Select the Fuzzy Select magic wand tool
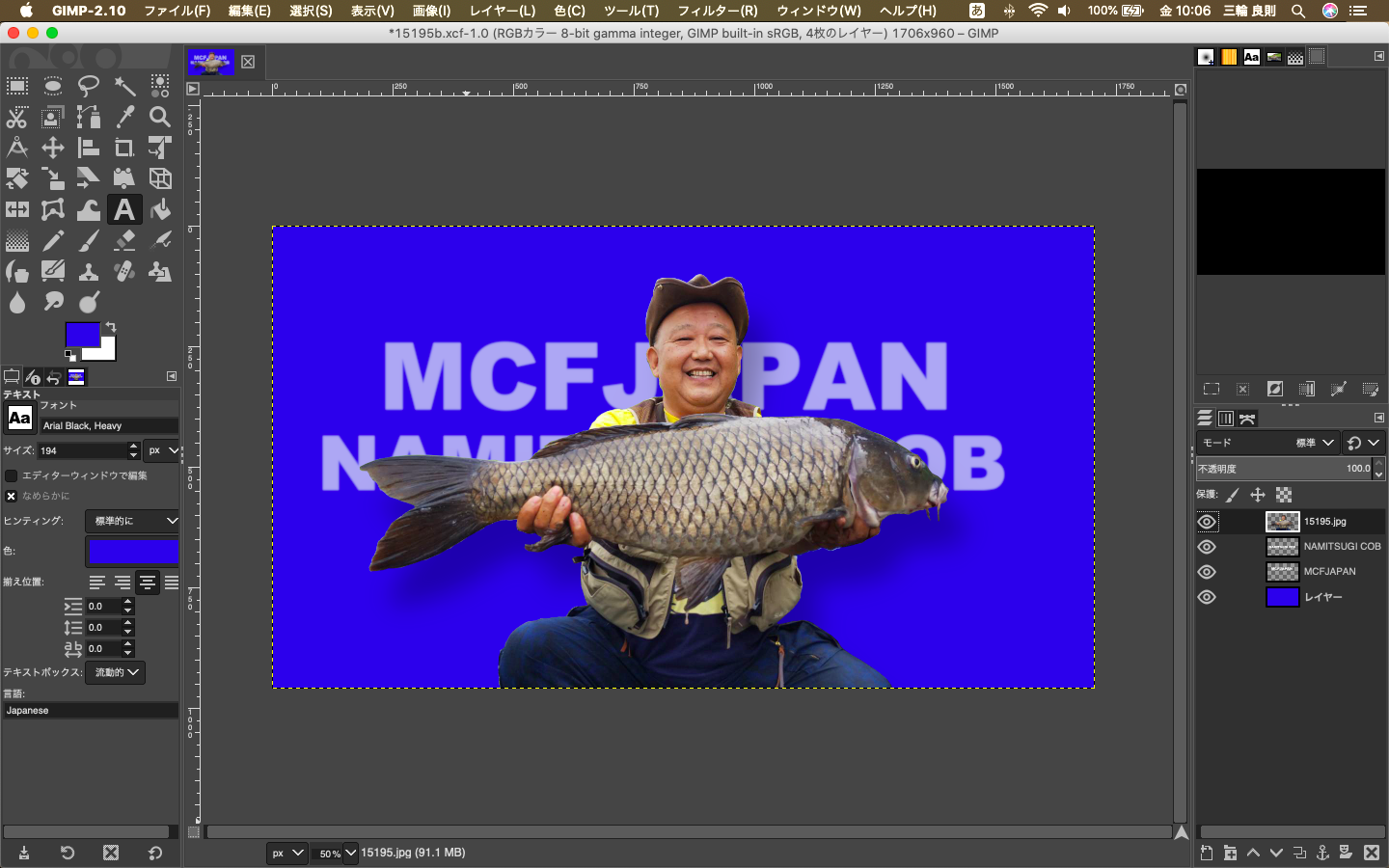 pos(124,86)
